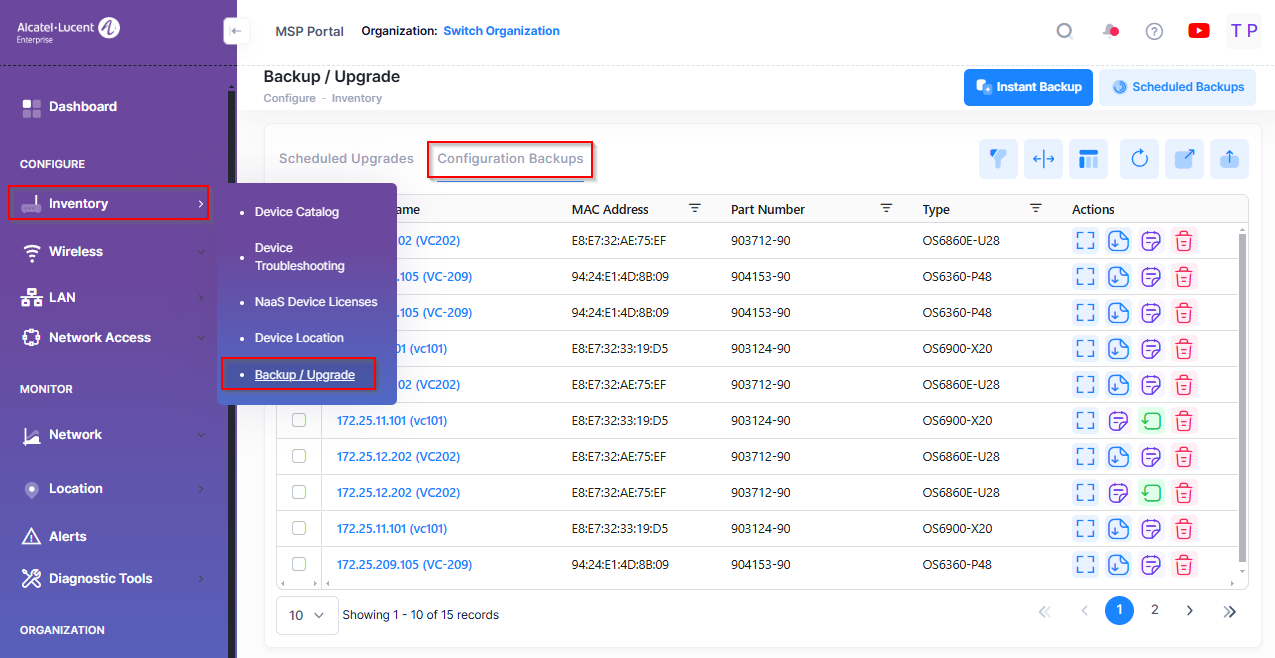Tick checkbox of VC202 row with green restore icon
Screen dimensions: 1275x658
[x=299, y=492]
